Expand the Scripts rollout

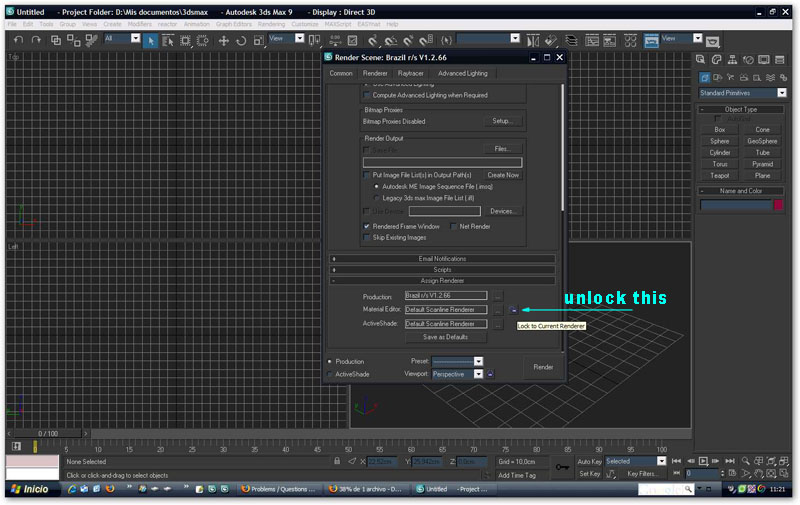tap(442, 269)
